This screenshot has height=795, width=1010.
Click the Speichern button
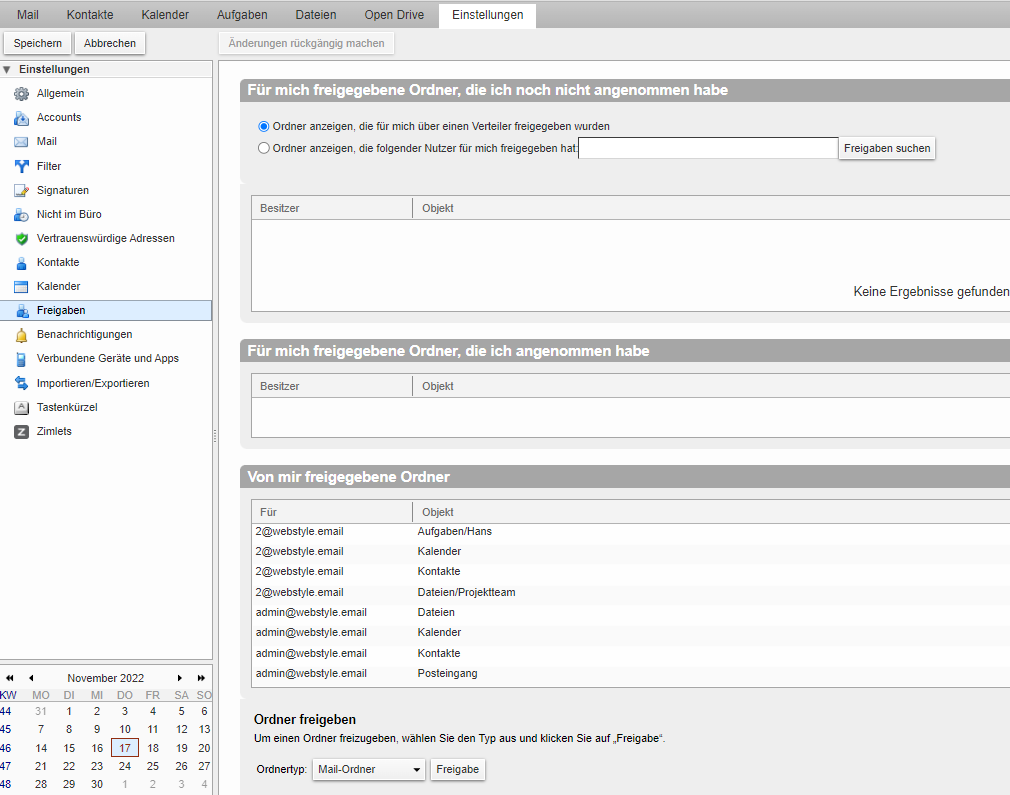click(x=38, y=43)
